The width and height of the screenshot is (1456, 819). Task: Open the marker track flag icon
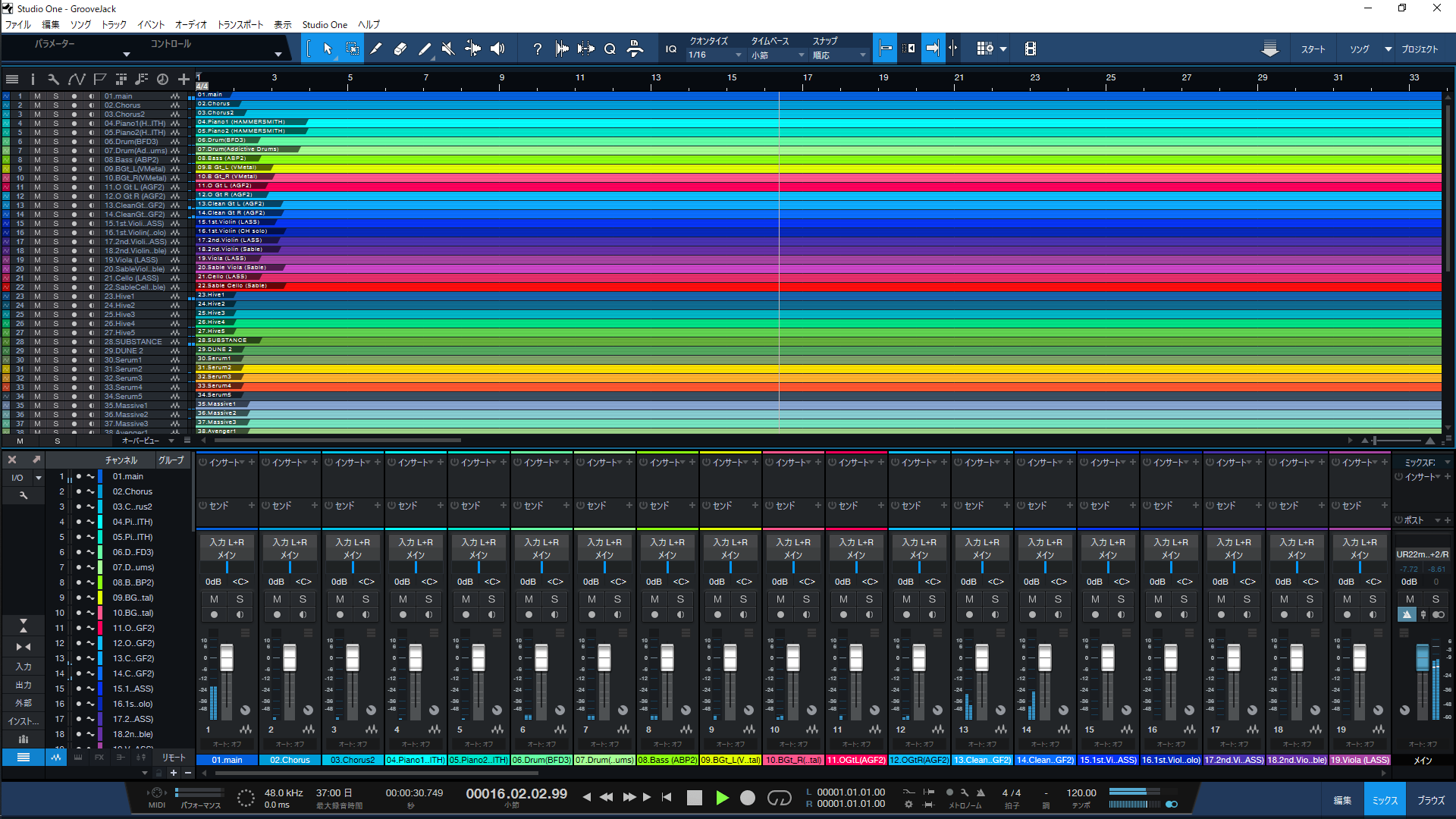(x=99, y=79)
